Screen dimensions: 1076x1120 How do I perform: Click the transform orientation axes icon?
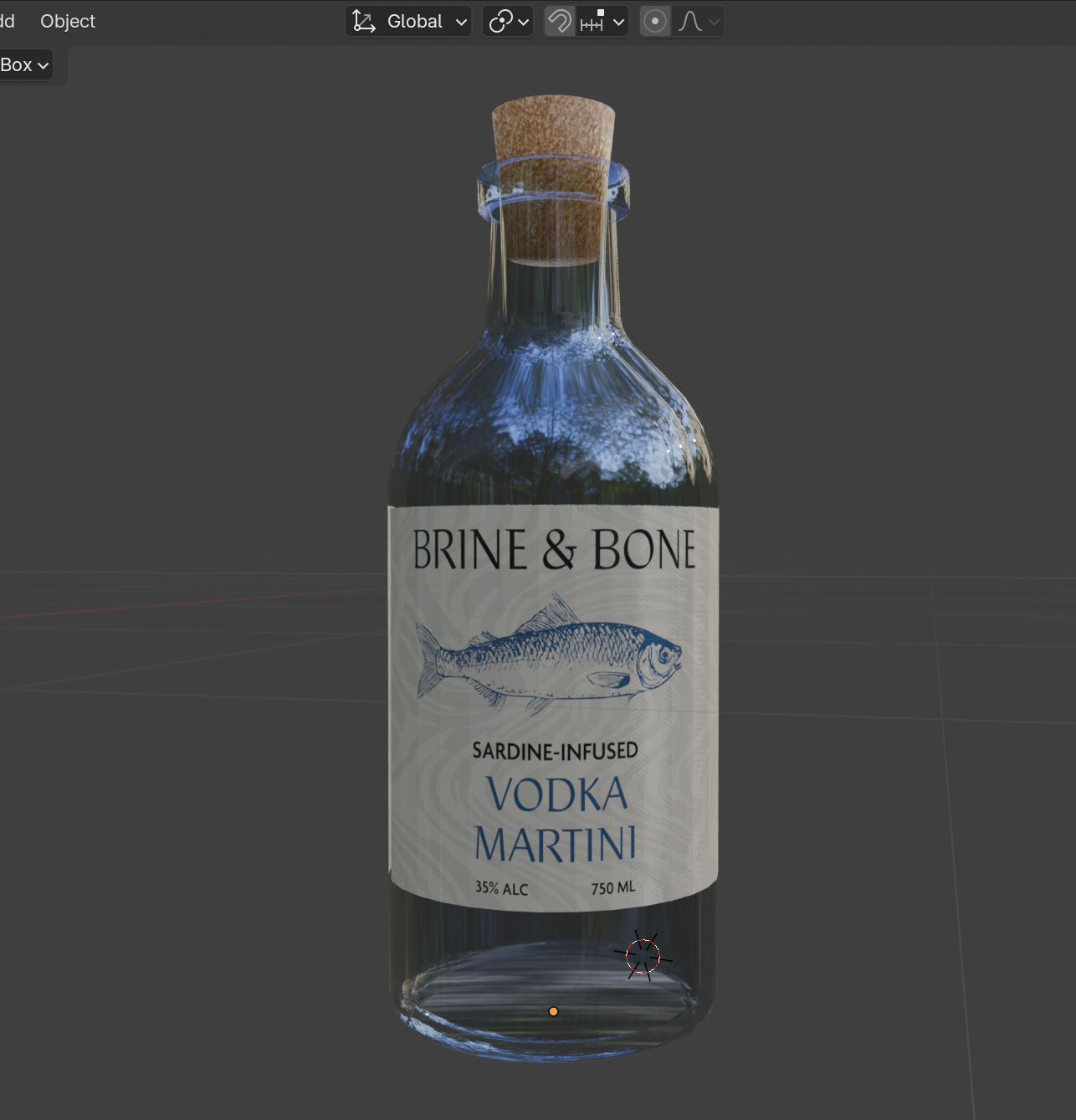click(364, 21)
